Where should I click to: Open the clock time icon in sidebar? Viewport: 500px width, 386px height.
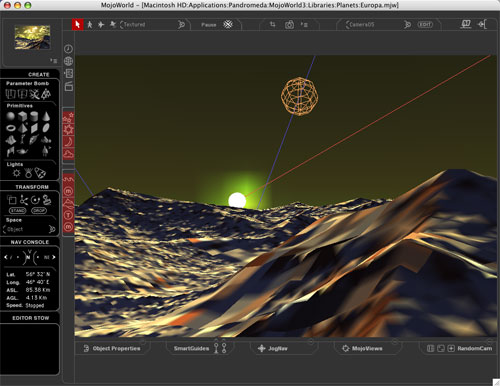pyautogui.click(x=68, y=49)
